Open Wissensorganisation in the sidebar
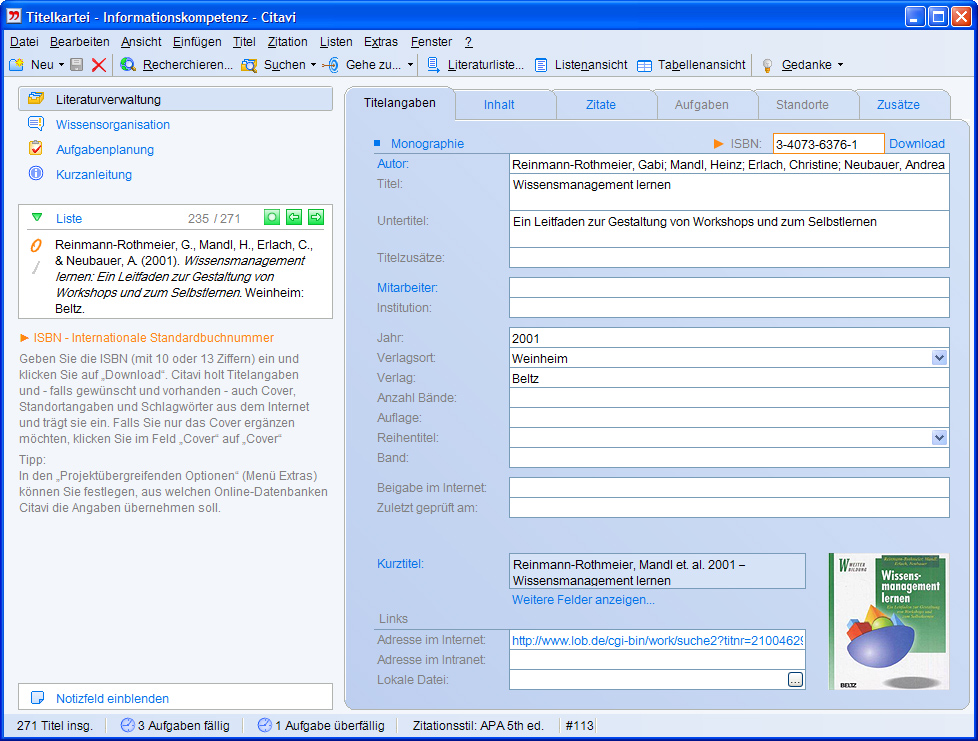The width and height of the screenshot is (978, 741). point(112,125)
